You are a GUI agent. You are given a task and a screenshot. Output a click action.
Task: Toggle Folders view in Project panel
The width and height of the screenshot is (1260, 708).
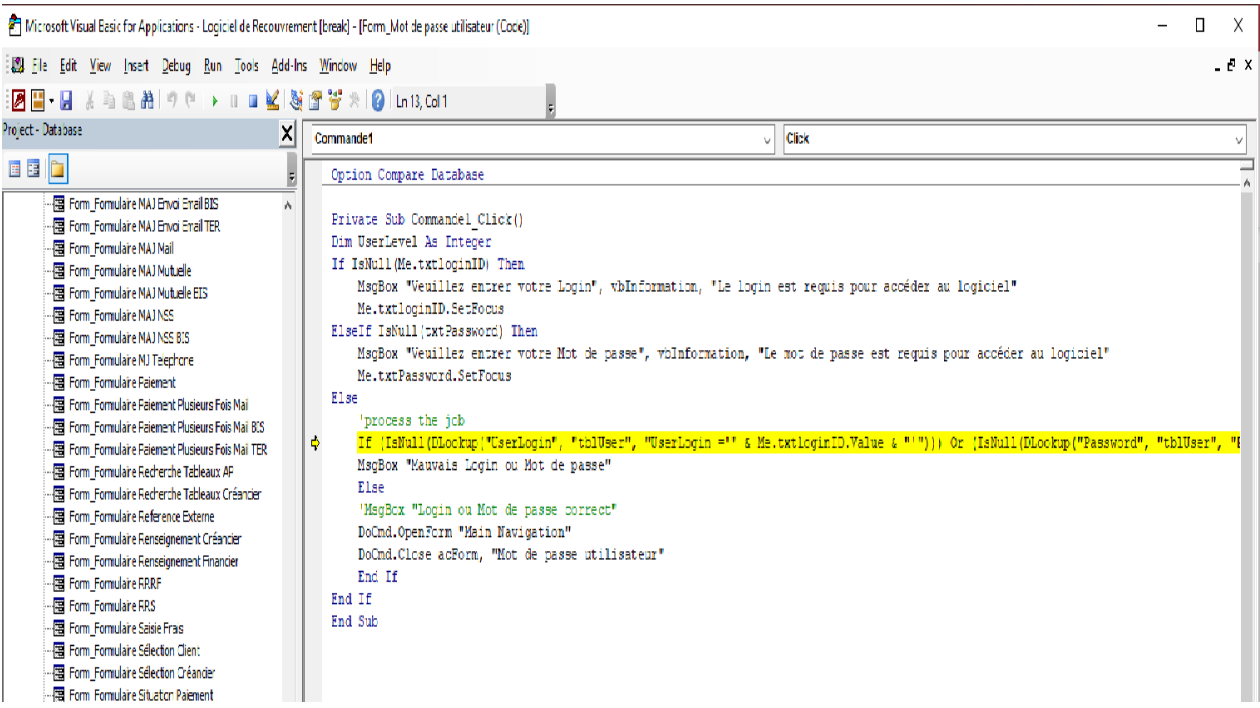coord(58,169)
